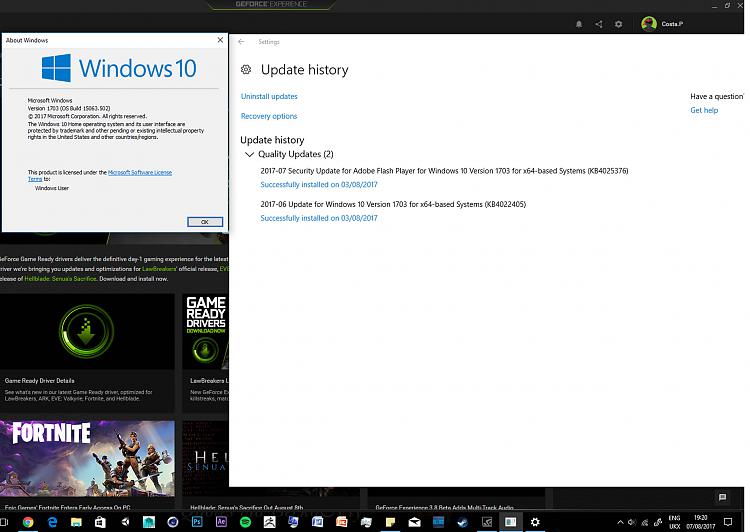The image size is (750, 532).
Task: Launch Google Chrome from the taskbar
Action: tap(28, 522)
